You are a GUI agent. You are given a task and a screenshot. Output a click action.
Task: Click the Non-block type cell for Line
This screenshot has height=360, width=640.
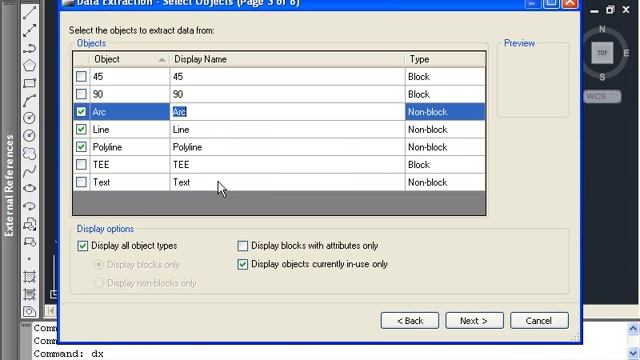click(x=445, y=129)
